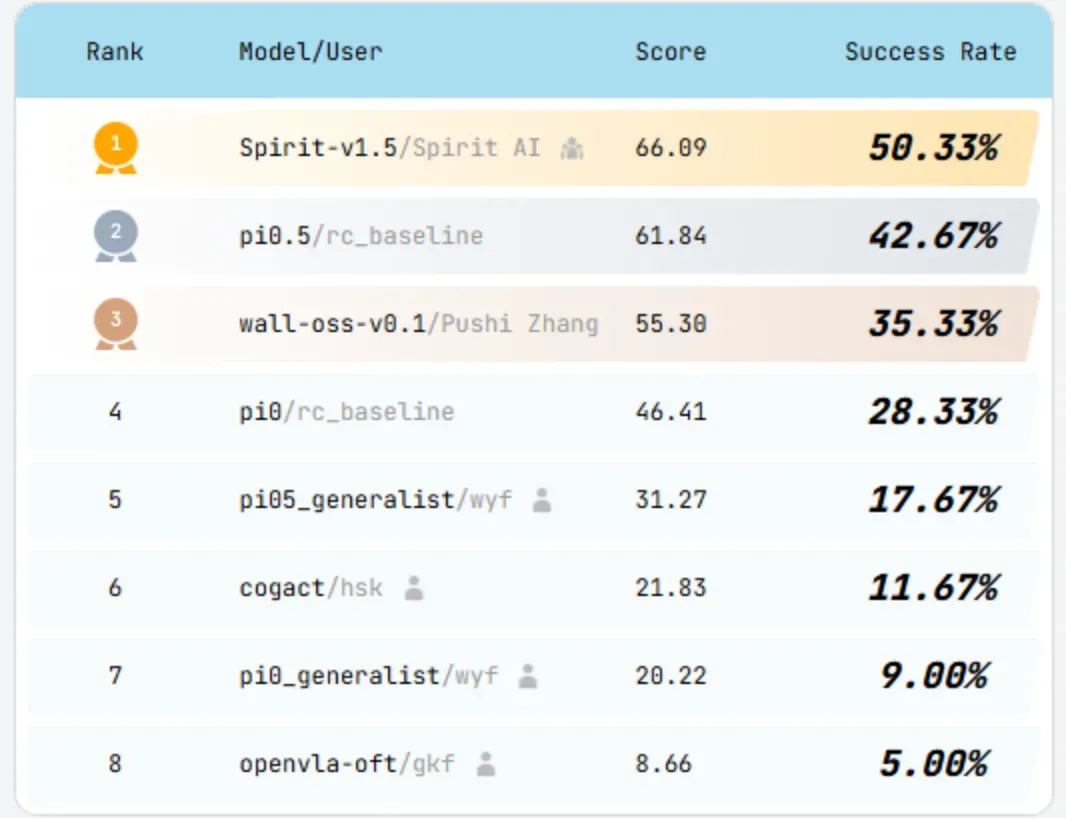Image resolution: width=1067 pixels, height=818 pixels.
Task: Click the 5.00% success rate
Action: coord(934,764)
